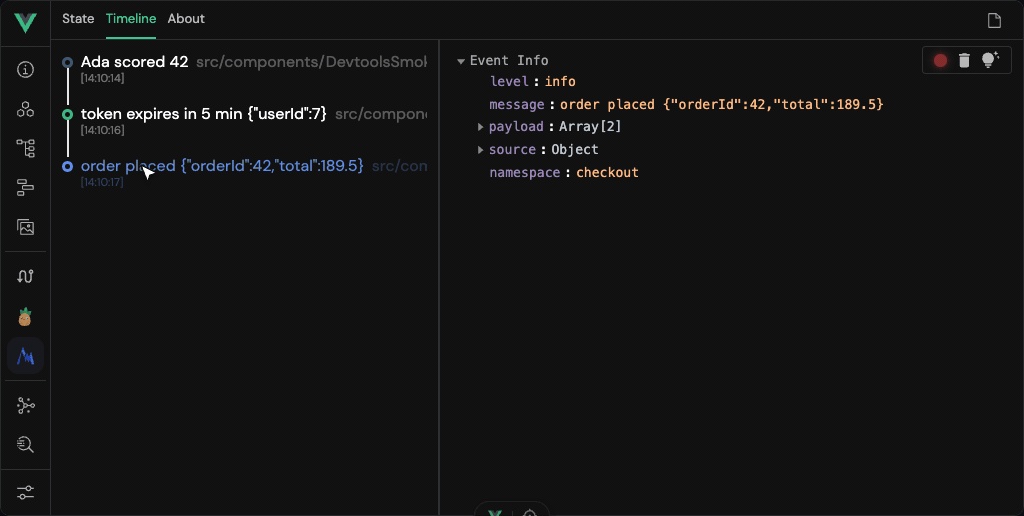Click the Vue logo icon

point(25,23)
